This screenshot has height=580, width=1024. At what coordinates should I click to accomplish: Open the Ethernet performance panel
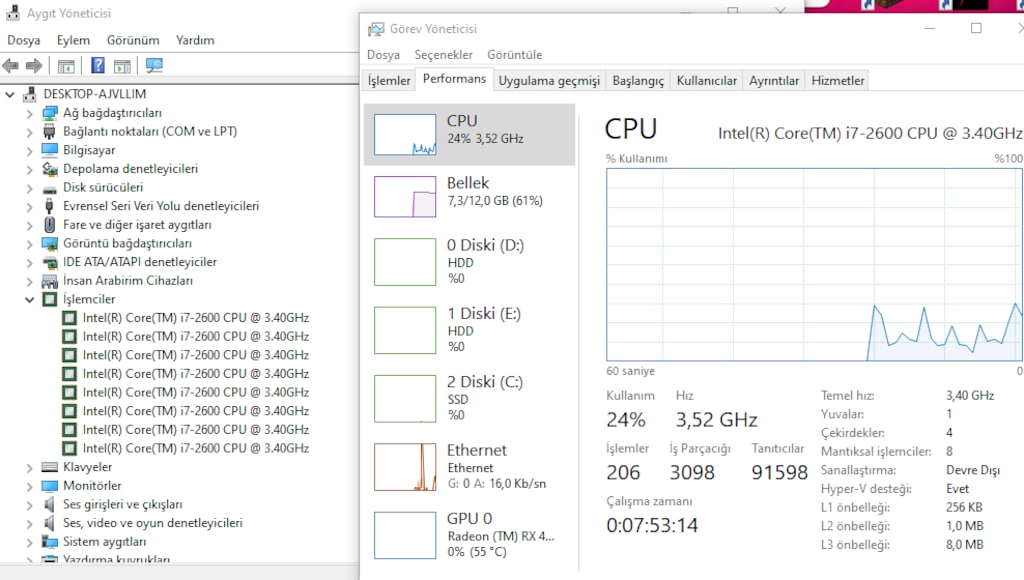click(470, 467)
